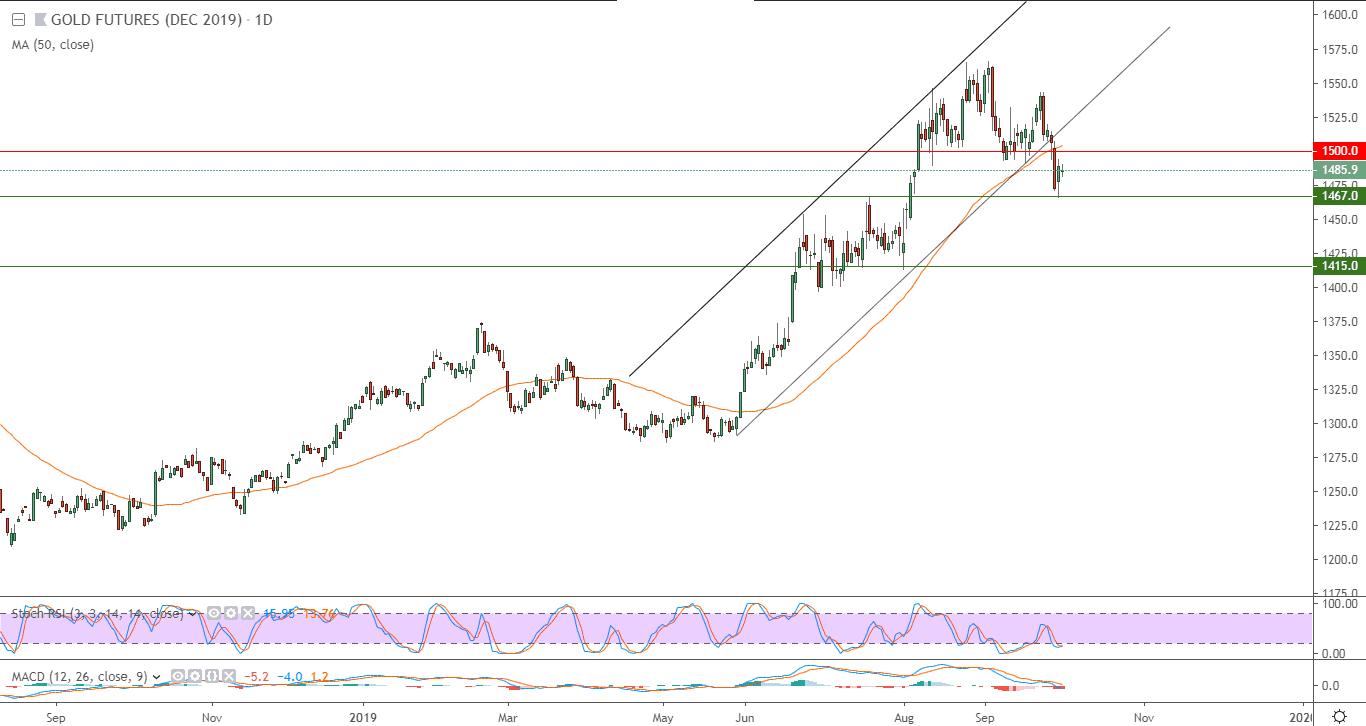The width and height of the screenshot is (1366, 726).
Task: Click the 1600.0 price axis value
Action: tap(1338, 15)
